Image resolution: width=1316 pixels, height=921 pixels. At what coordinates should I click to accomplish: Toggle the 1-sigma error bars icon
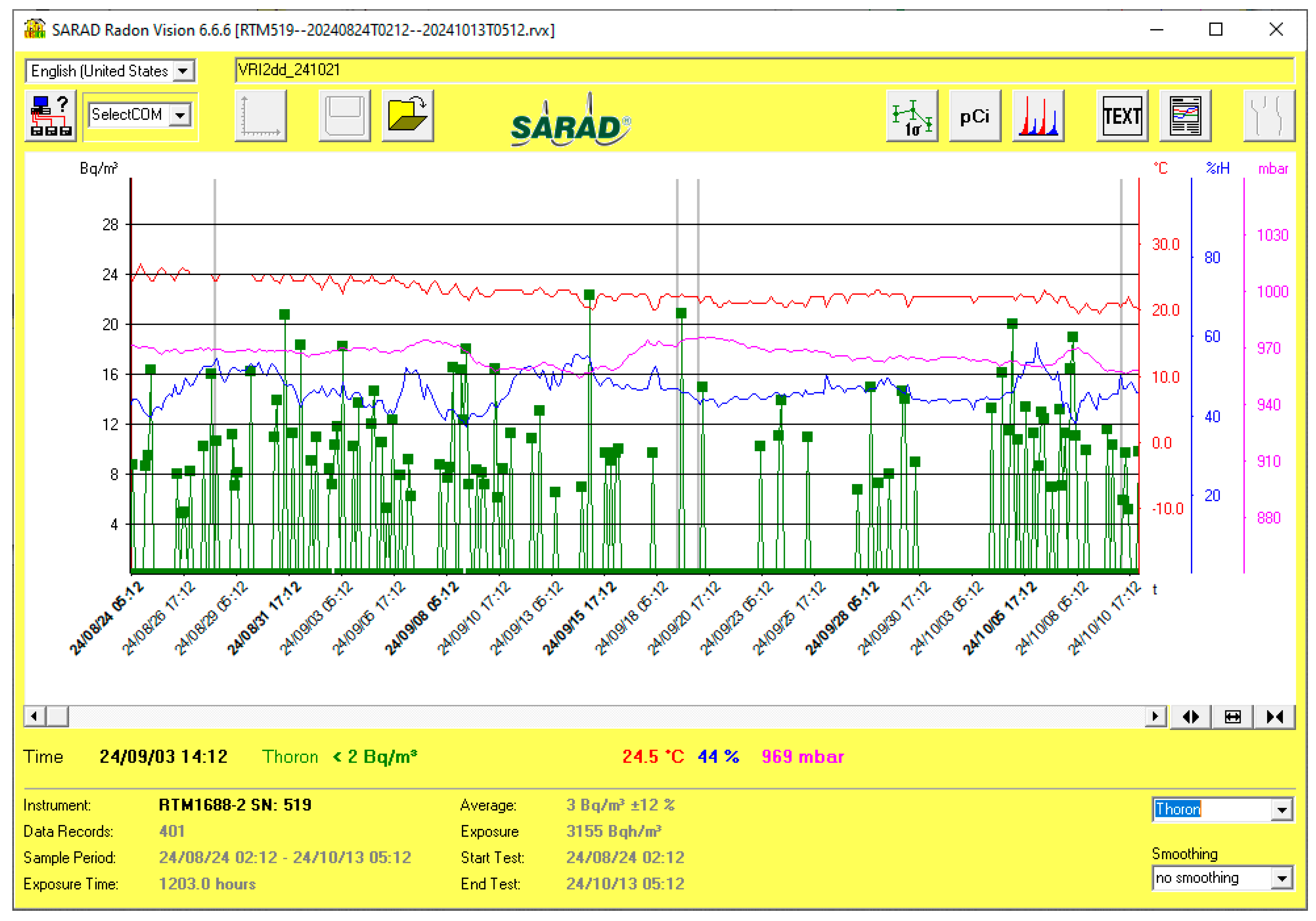pos(911,115)
